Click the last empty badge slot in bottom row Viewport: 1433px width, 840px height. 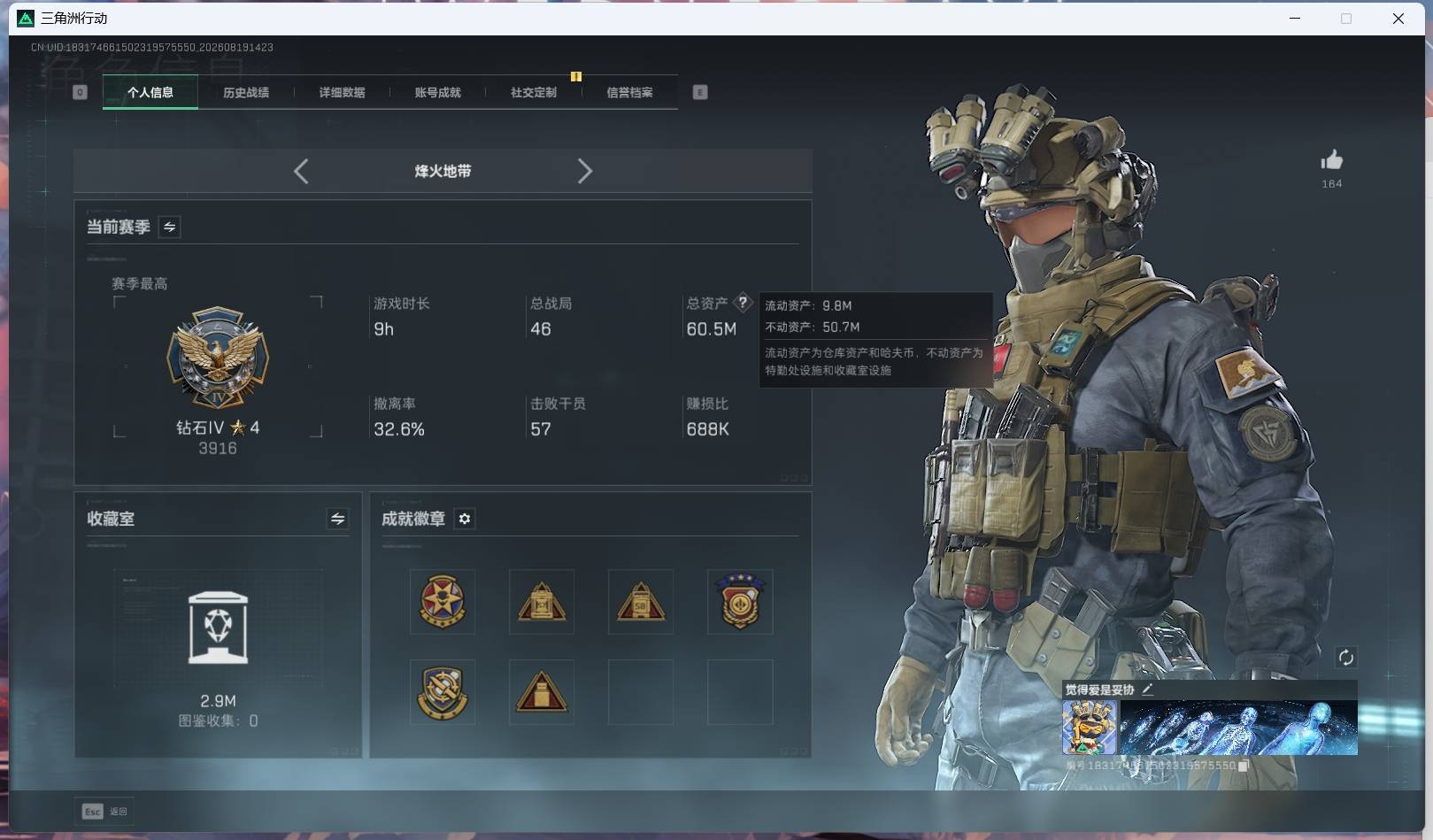[x=740, y=692]
